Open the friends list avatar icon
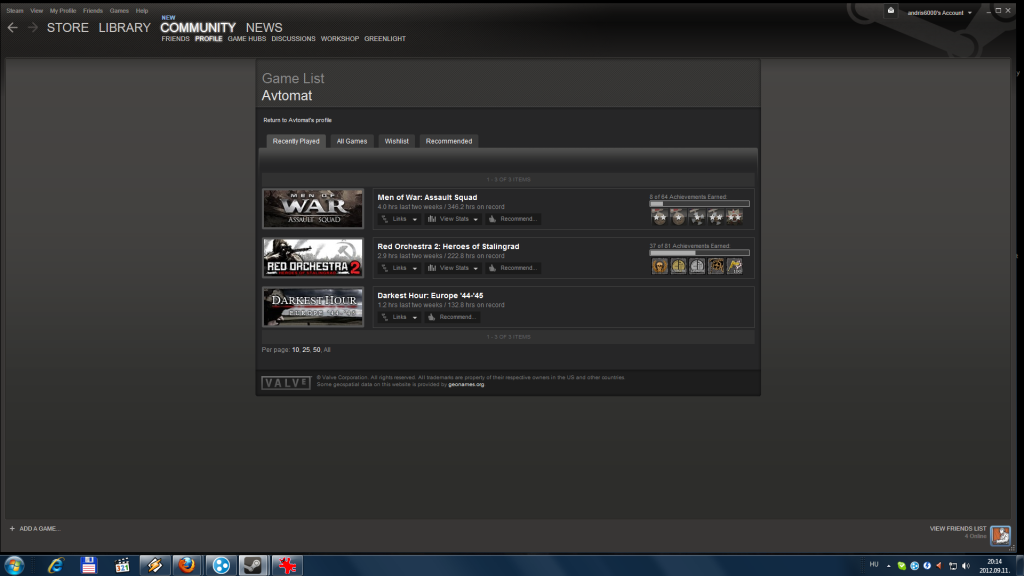Viewport: 1024px width, 576px height. coord(1000,535)
